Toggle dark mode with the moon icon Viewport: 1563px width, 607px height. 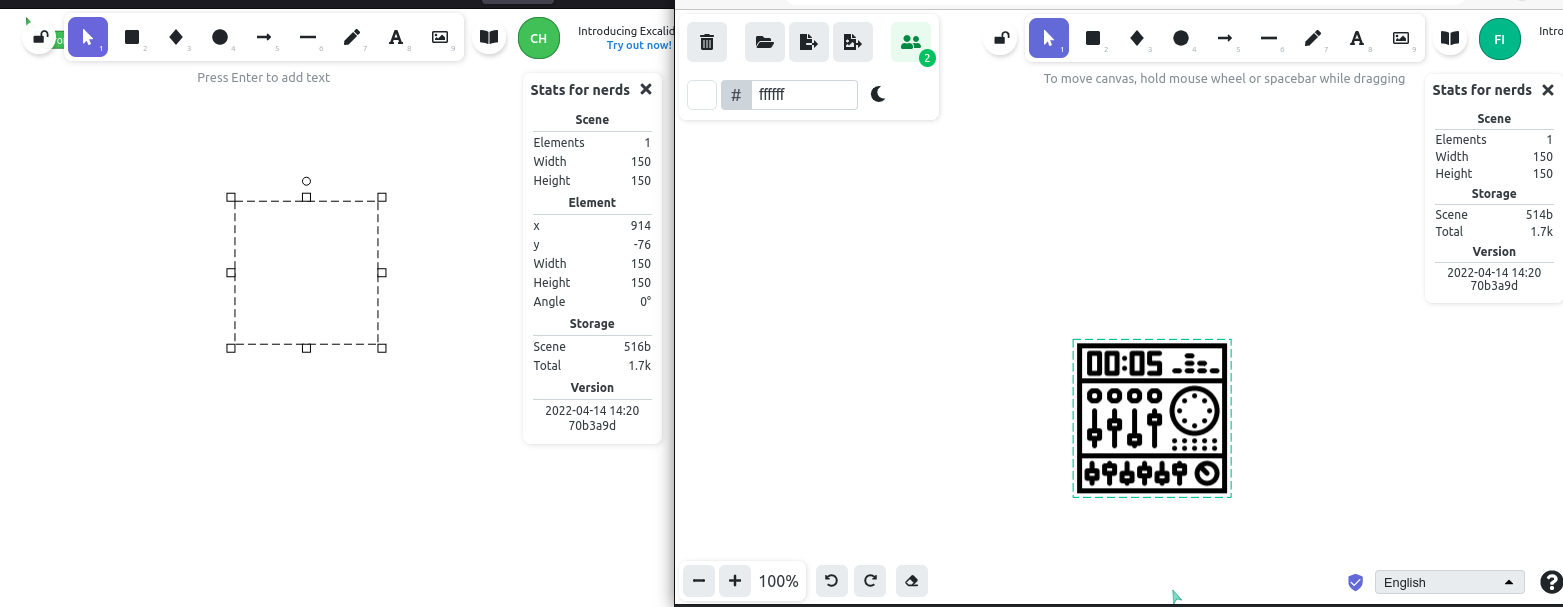878,94
